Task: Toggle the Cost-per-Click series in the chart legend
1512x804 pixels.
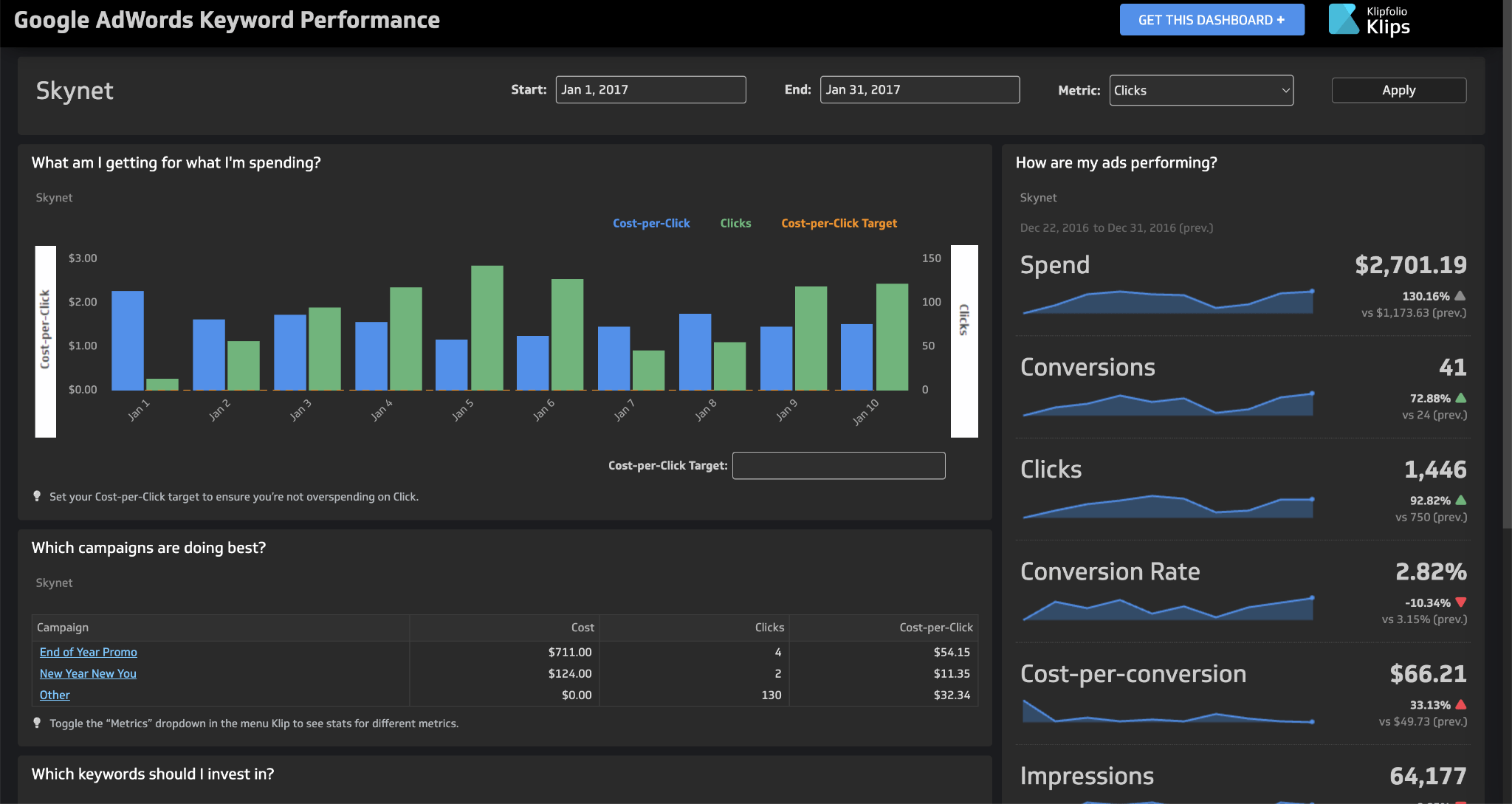Action: (x=651, y=222)
